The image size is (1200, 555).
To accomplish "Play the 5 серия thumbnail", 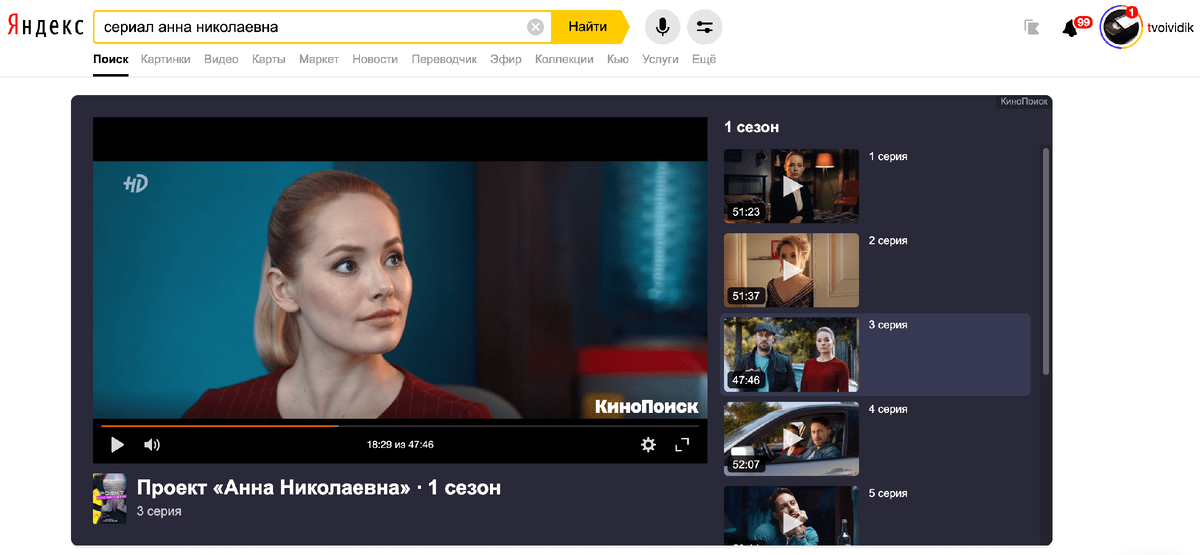I will 791,515.
